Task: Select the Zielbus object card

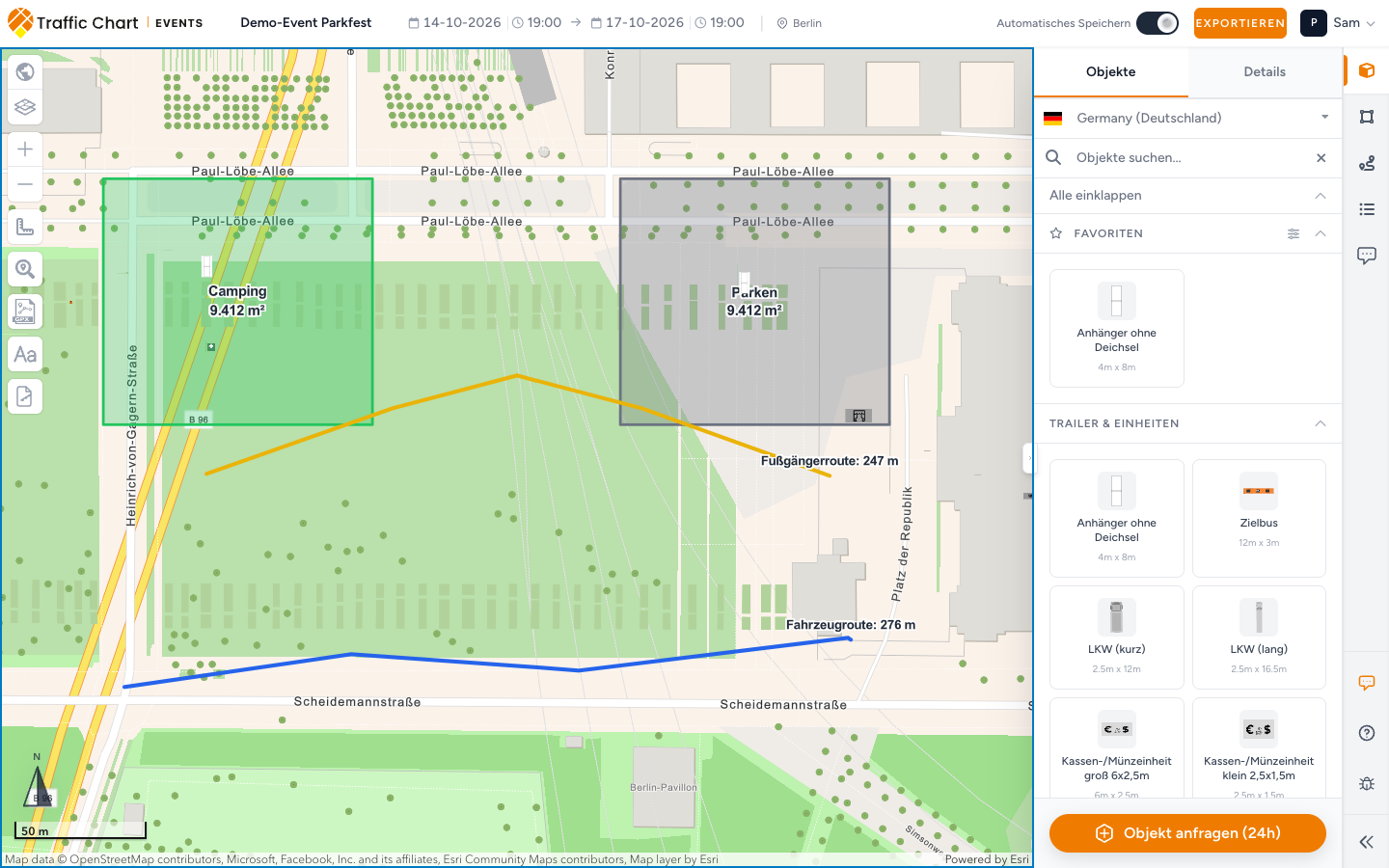Action: tap(1259, 518)
